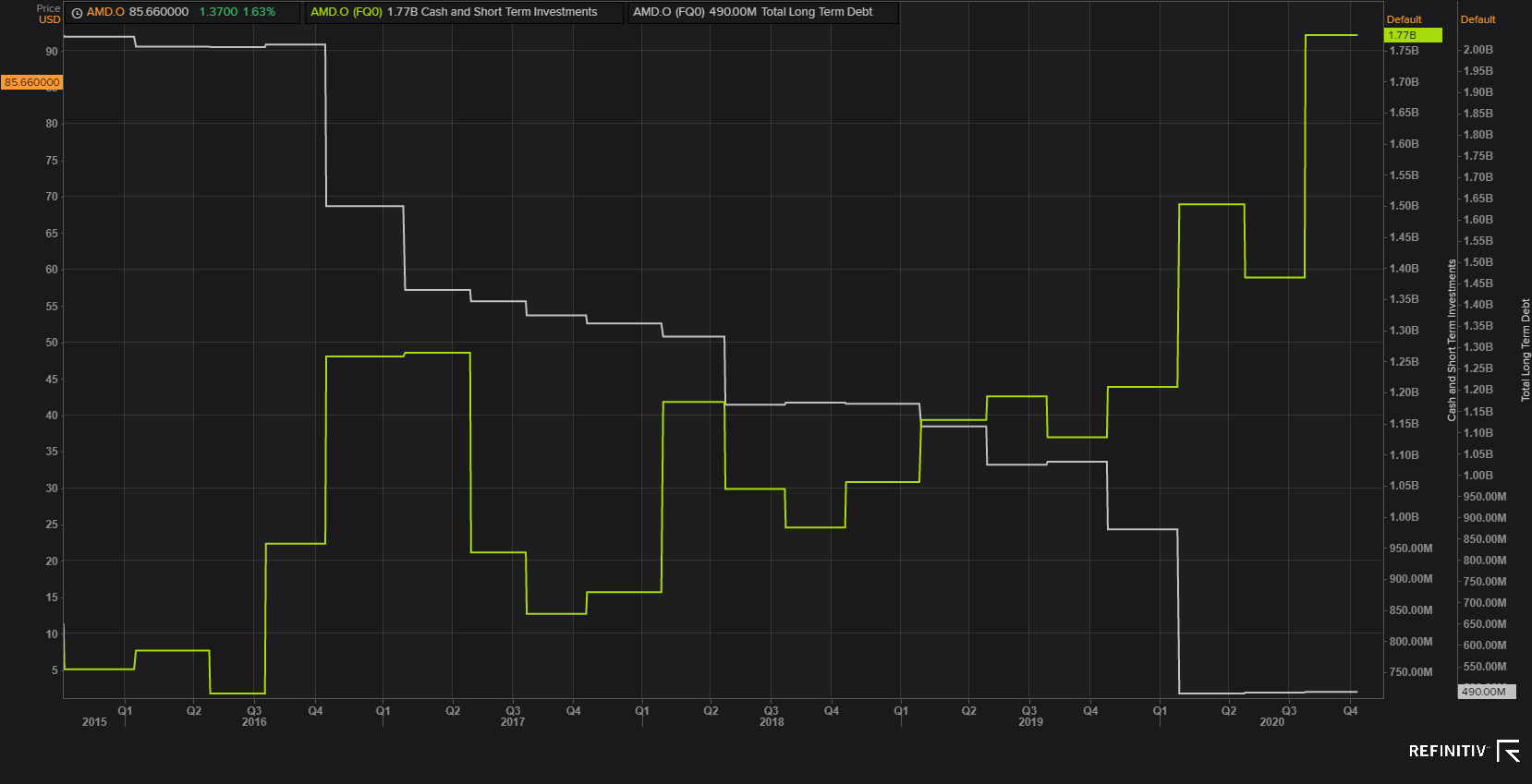Click the clock icon beside AMD.O legend
This screenshot has height=784, width=1532.
tap(78, 13)
